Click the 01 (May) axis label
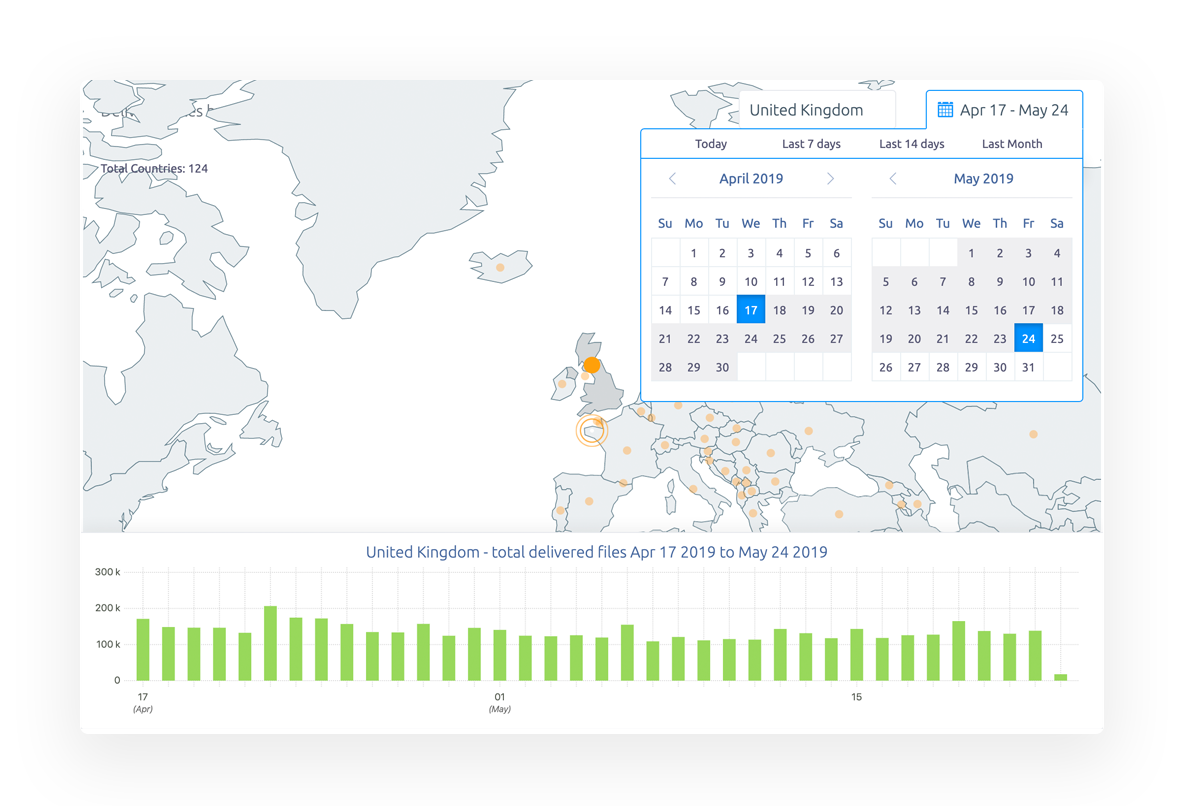 [500, 703]
